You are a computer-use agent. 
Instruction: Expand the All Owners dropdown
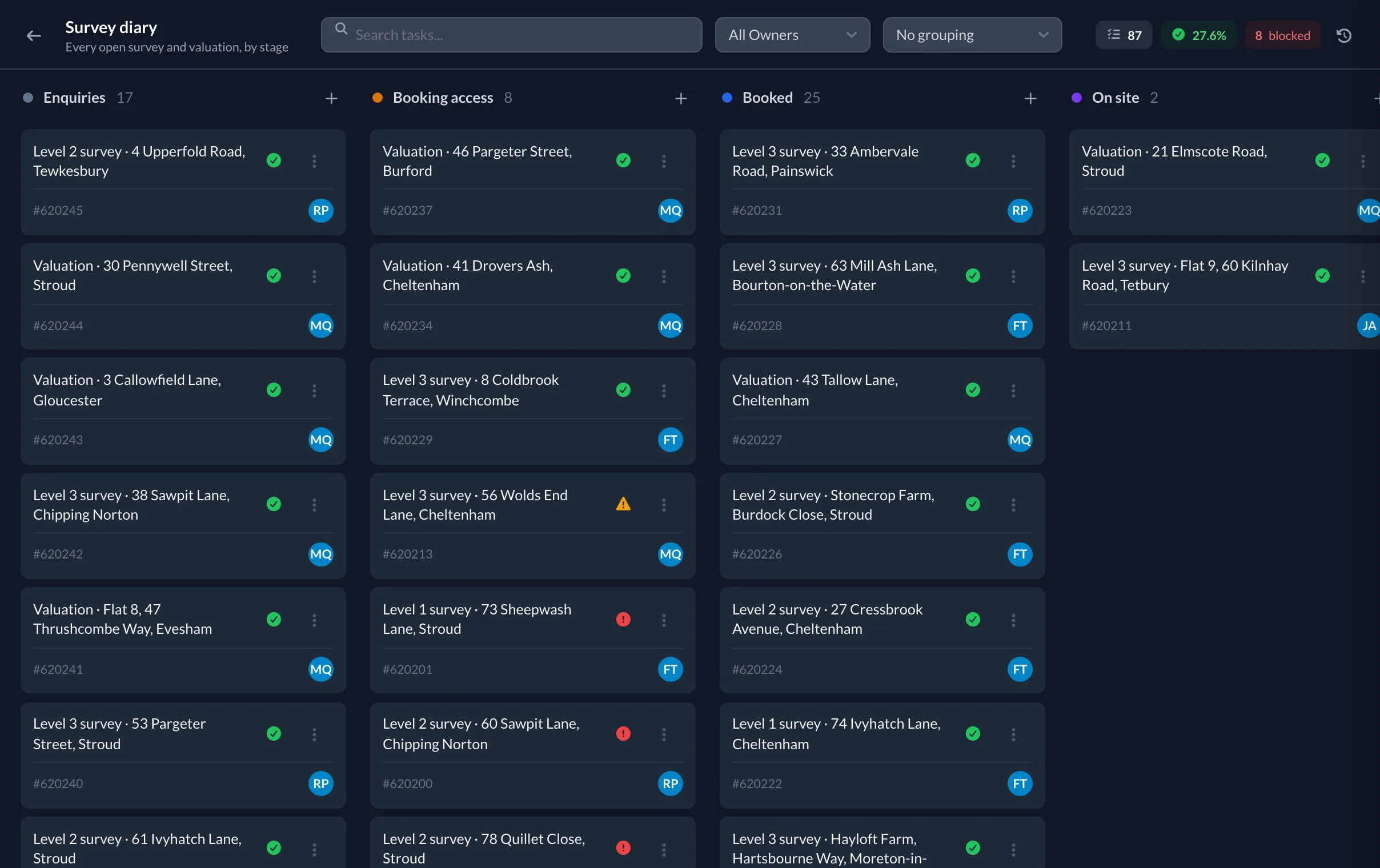tap(792, 35)
